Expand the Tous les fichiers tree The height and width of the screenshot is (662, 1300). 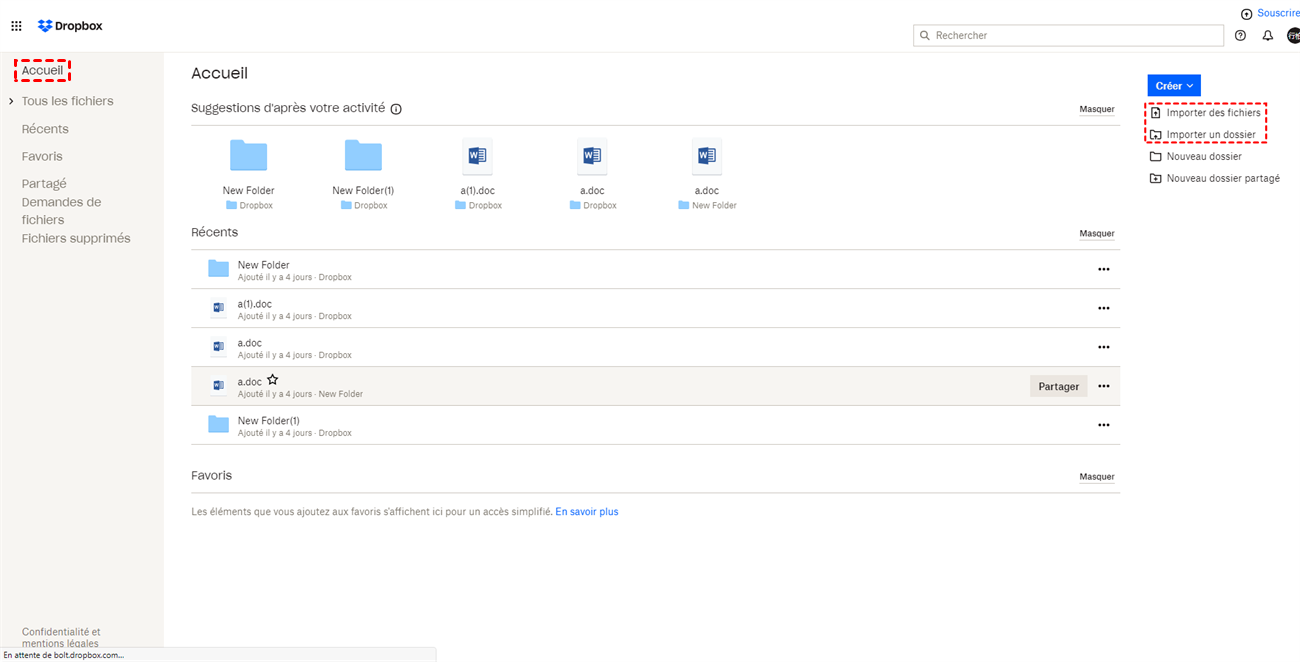click(11, 102)
